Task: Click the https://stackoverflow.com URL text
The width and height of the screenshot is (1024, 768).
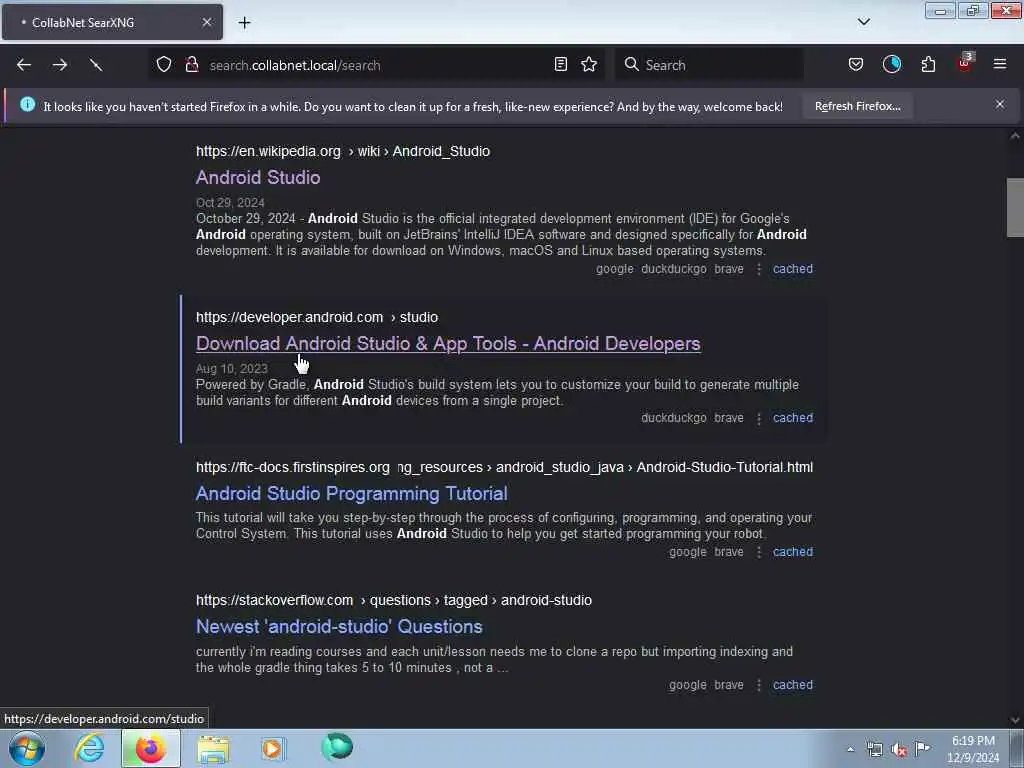Action: pos(274,600)
